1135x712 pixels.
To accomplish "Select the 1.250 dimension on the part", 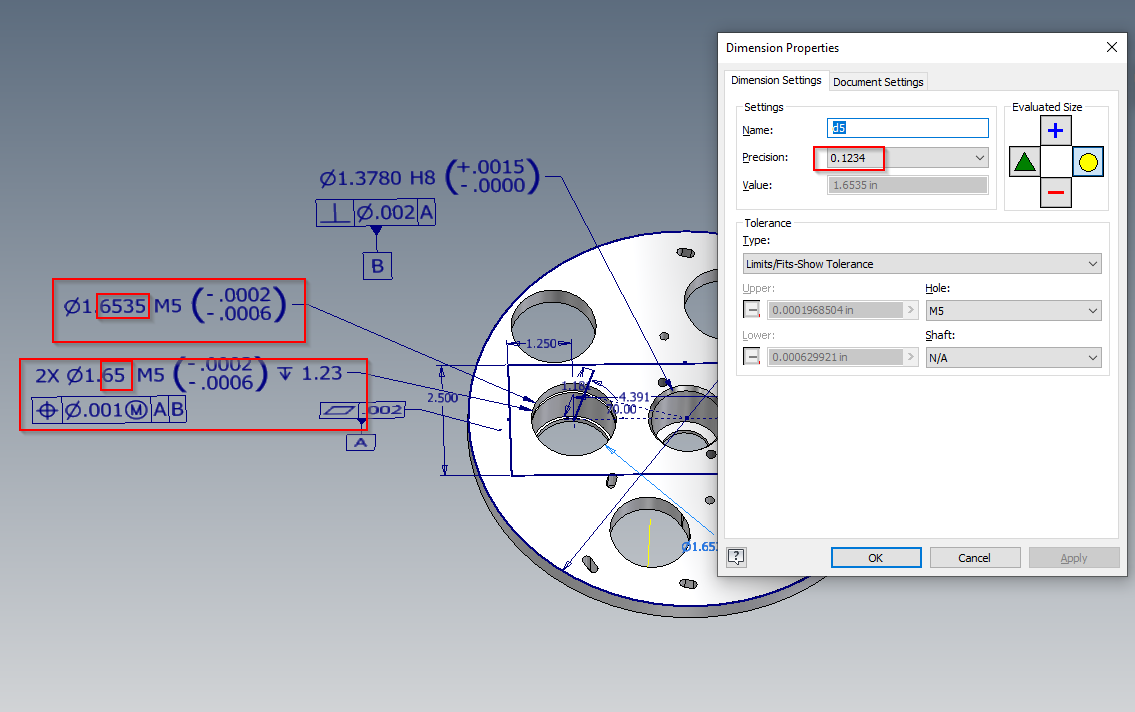I will pos(541,344).
